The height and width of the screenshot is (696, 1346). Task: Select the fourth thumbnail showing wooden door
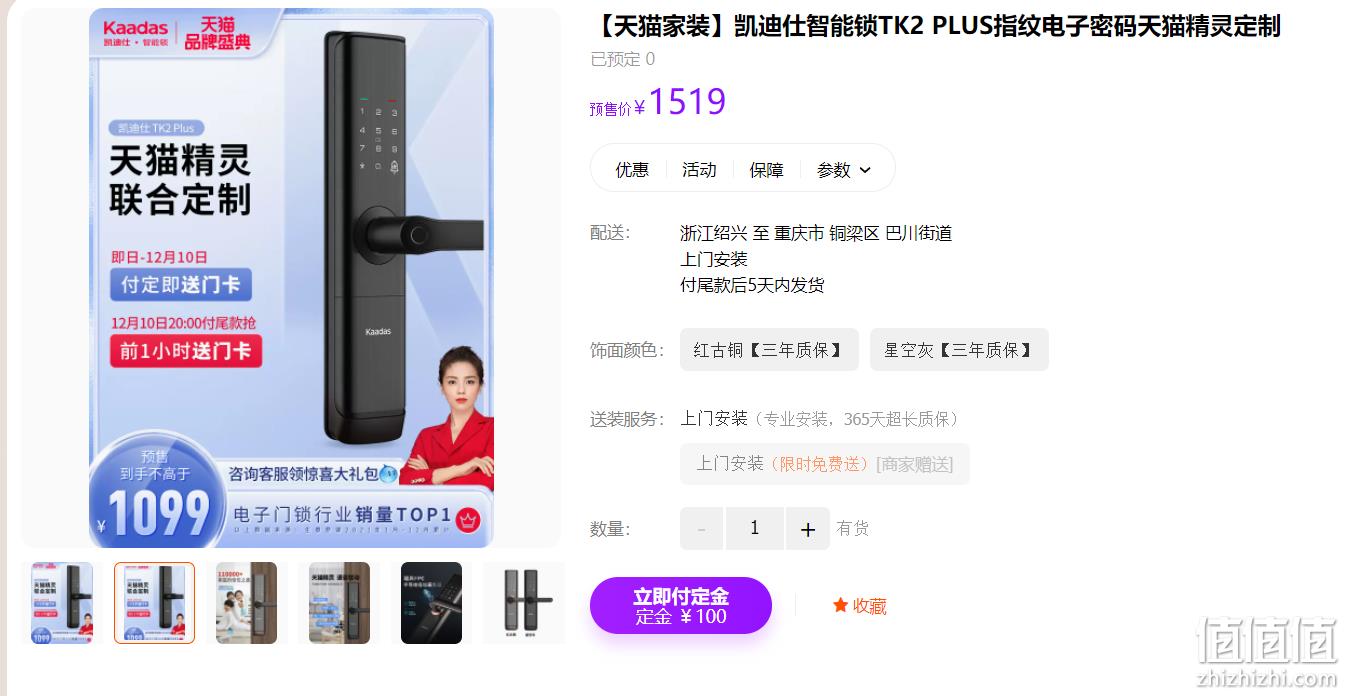point(339,603)
